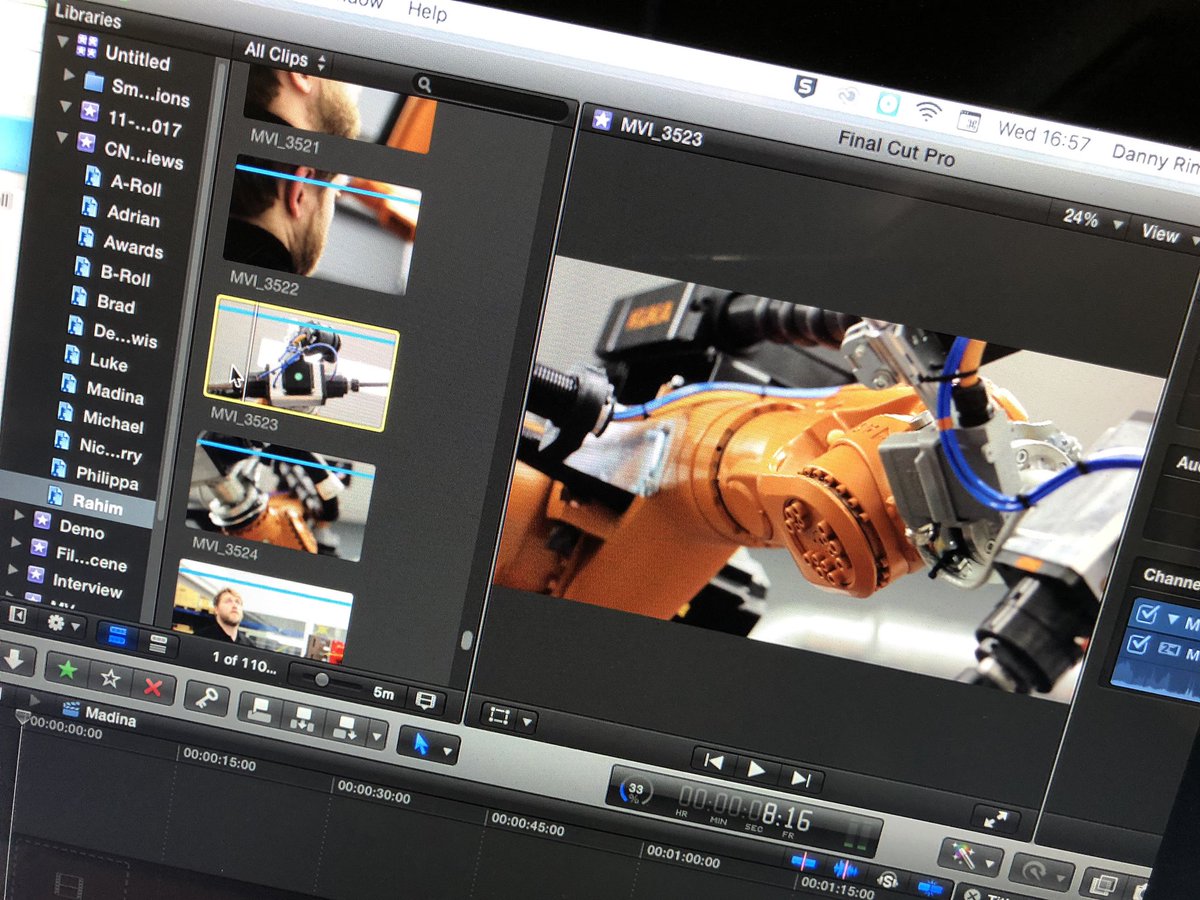Click the Wed 16:57 clock in menu bar

[x=1043, y=134]
